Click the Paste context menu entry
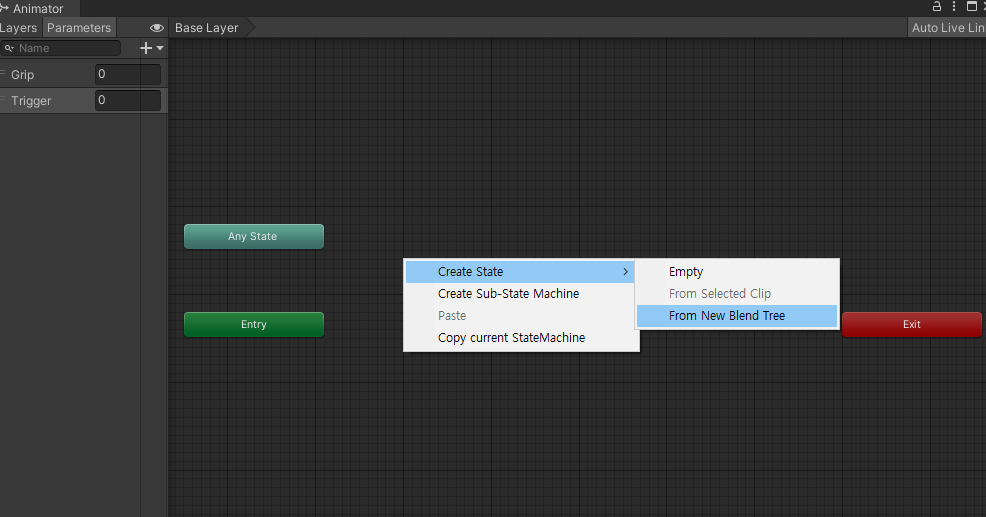986x517 pixels. [520, 316]
